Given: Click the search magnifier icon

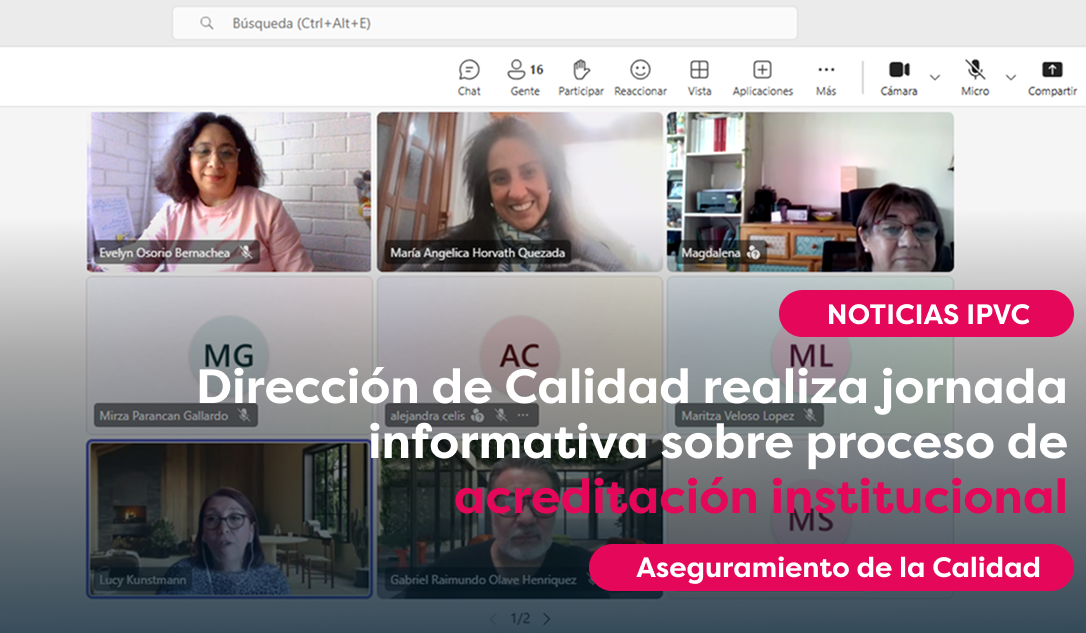Looking at the screenshot, I should click(207, 23).
